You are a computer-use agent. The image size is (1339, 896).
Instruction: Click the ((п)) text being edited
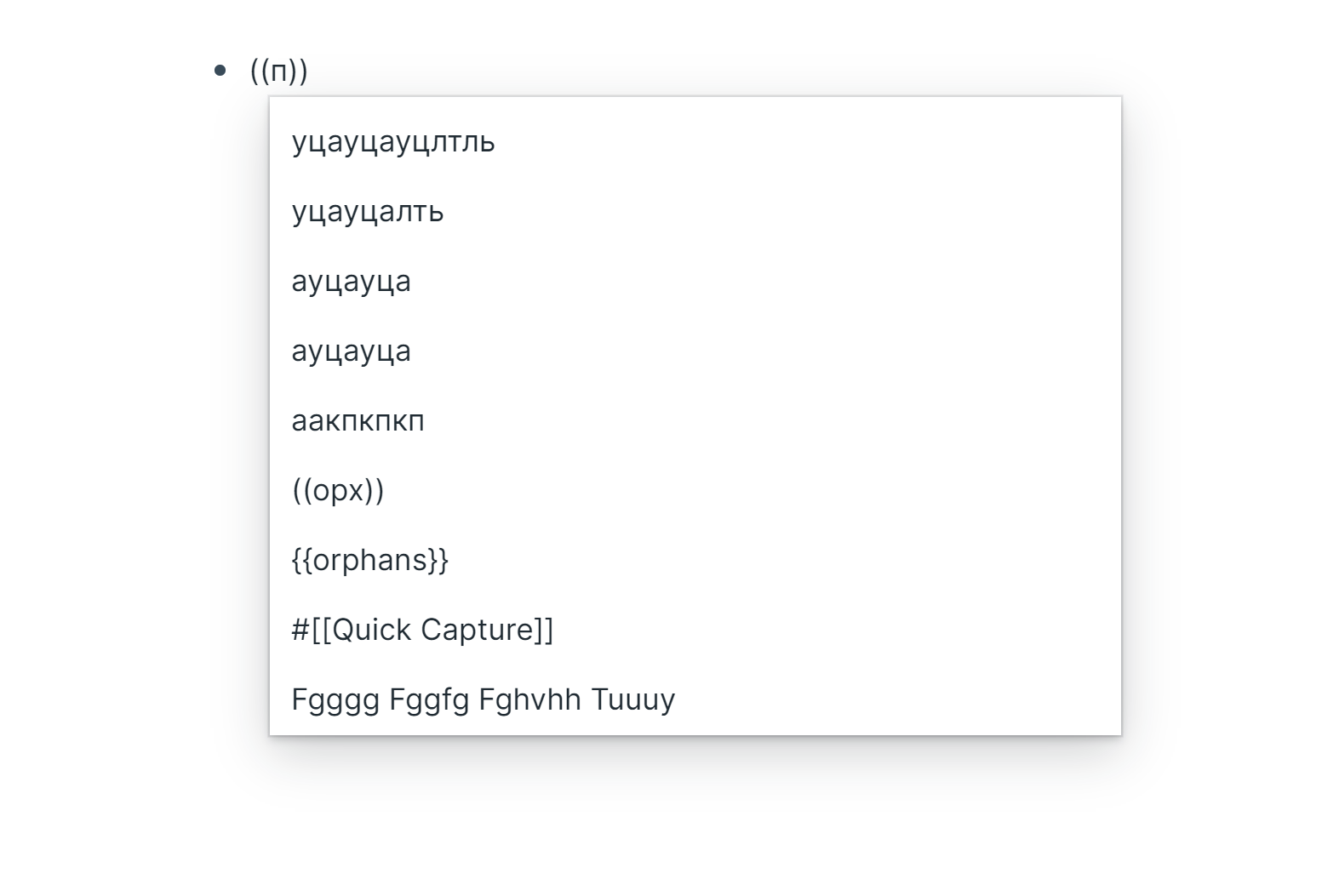point(277,70)
